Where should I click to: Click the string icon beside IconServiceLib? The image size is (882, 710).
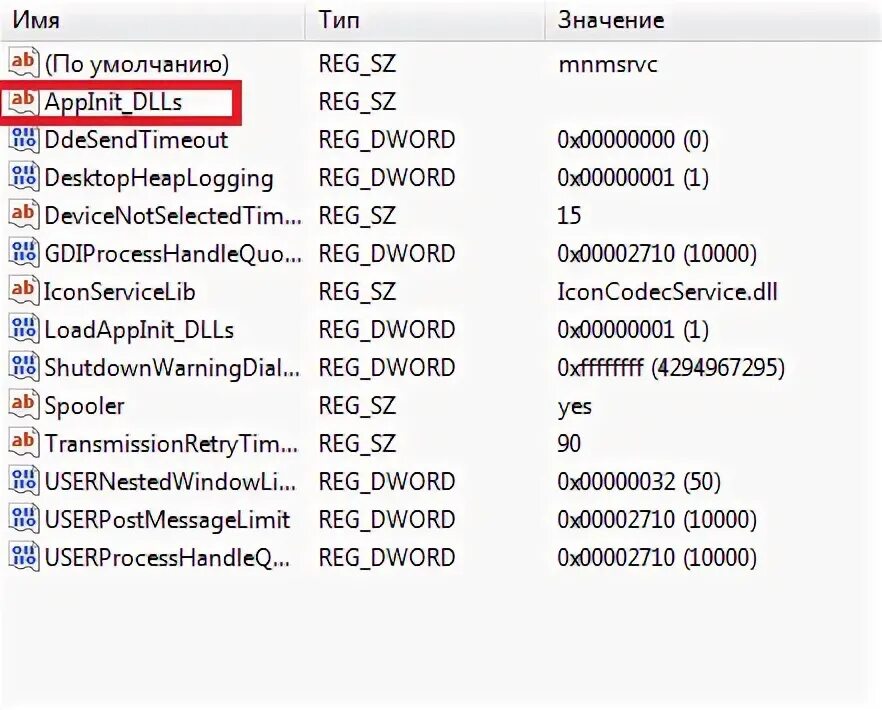click(23, 291)
